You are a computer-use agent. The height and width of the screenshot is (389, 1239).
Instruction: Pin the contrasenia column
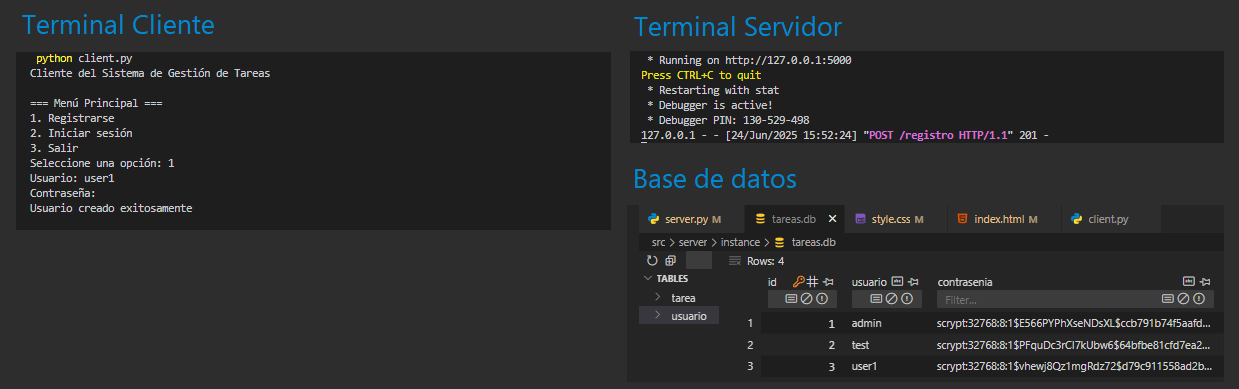click(1206, 282)
